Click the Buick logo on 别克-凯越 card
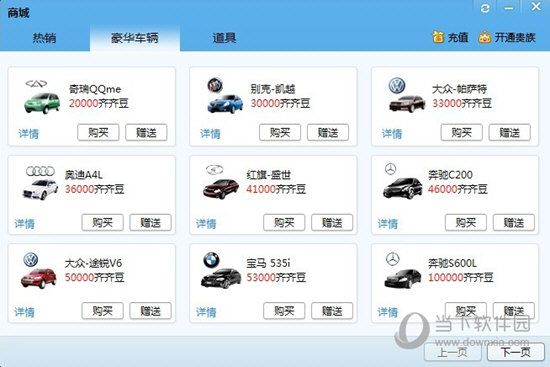The height and width of the screenshot is (367, 550). point(215,85)
